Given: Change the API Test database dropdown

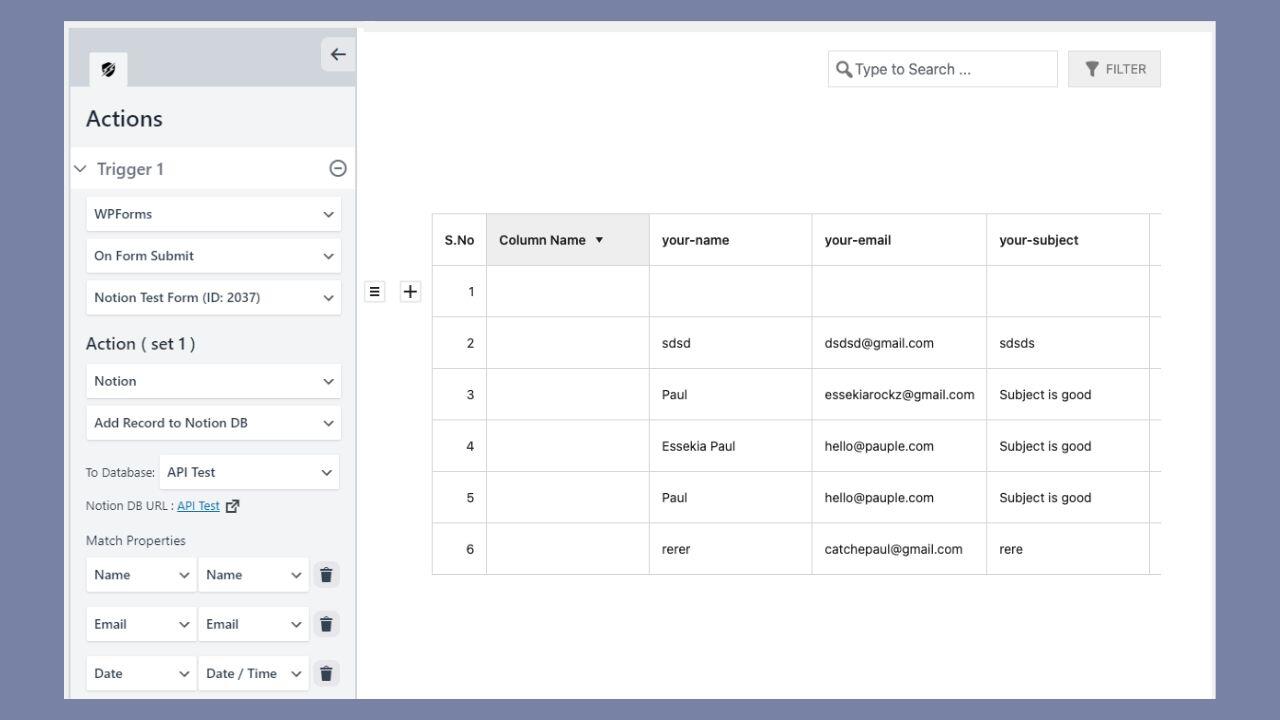Looking at the screenshot, I should point(249,472).
